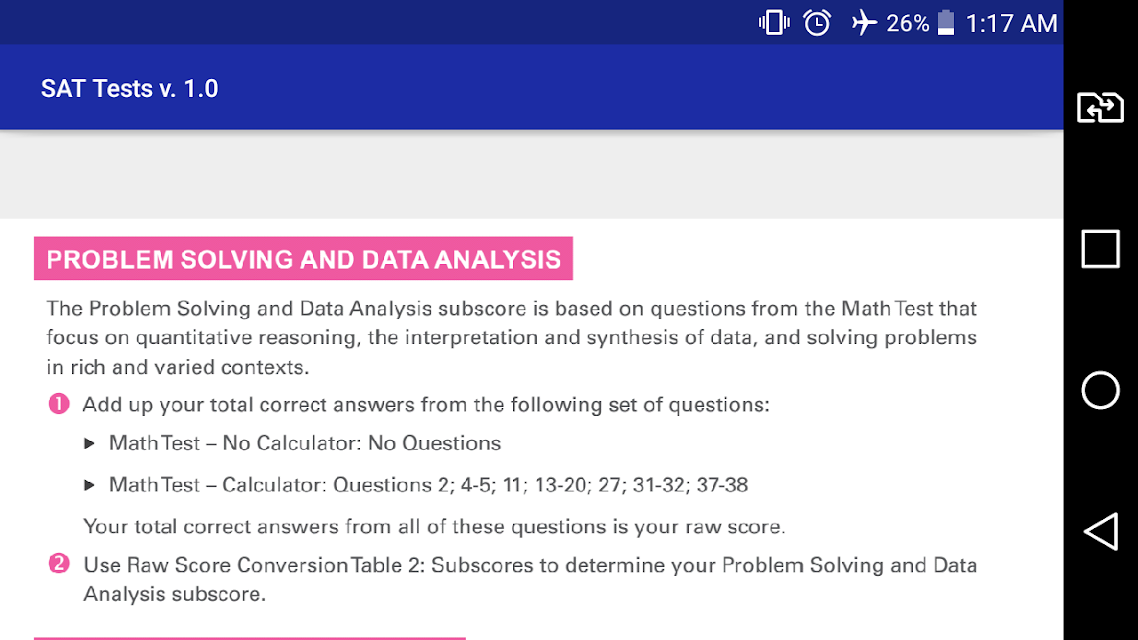Tap the airplane mode status icon
The image size is (1138, 640).
coord(863,22)
